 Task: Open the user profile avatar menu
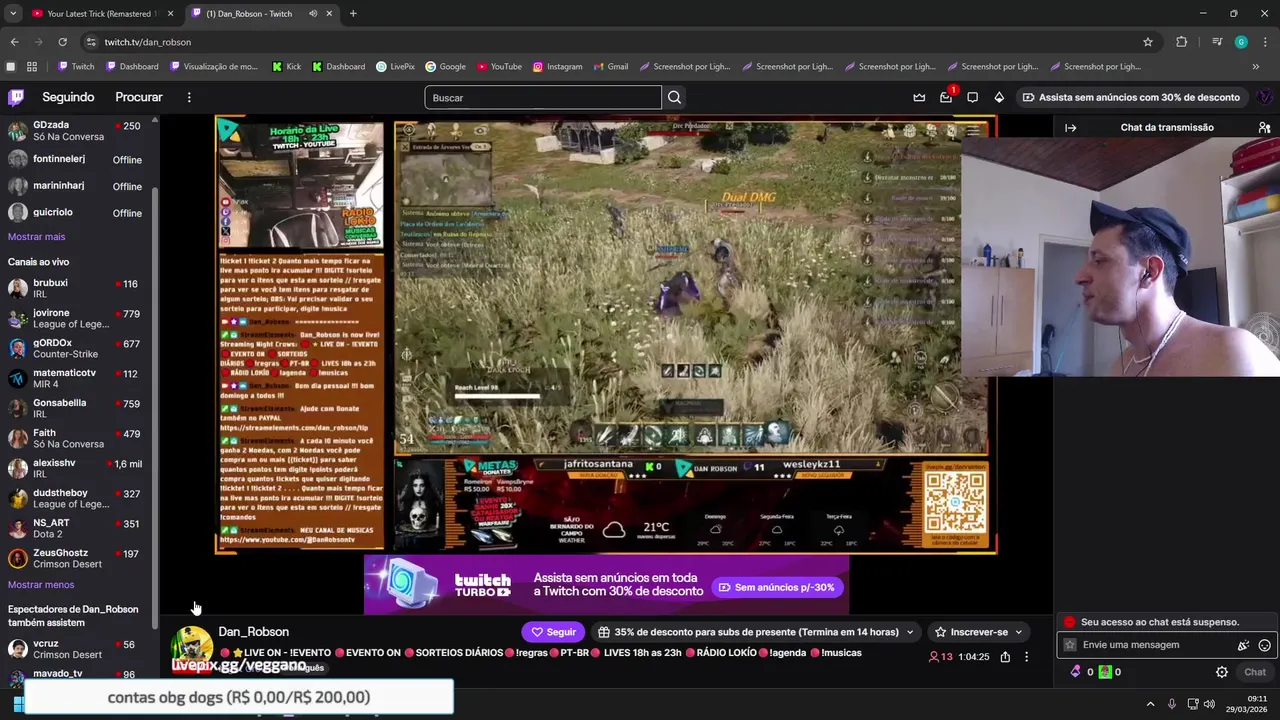coord(1264,97)
